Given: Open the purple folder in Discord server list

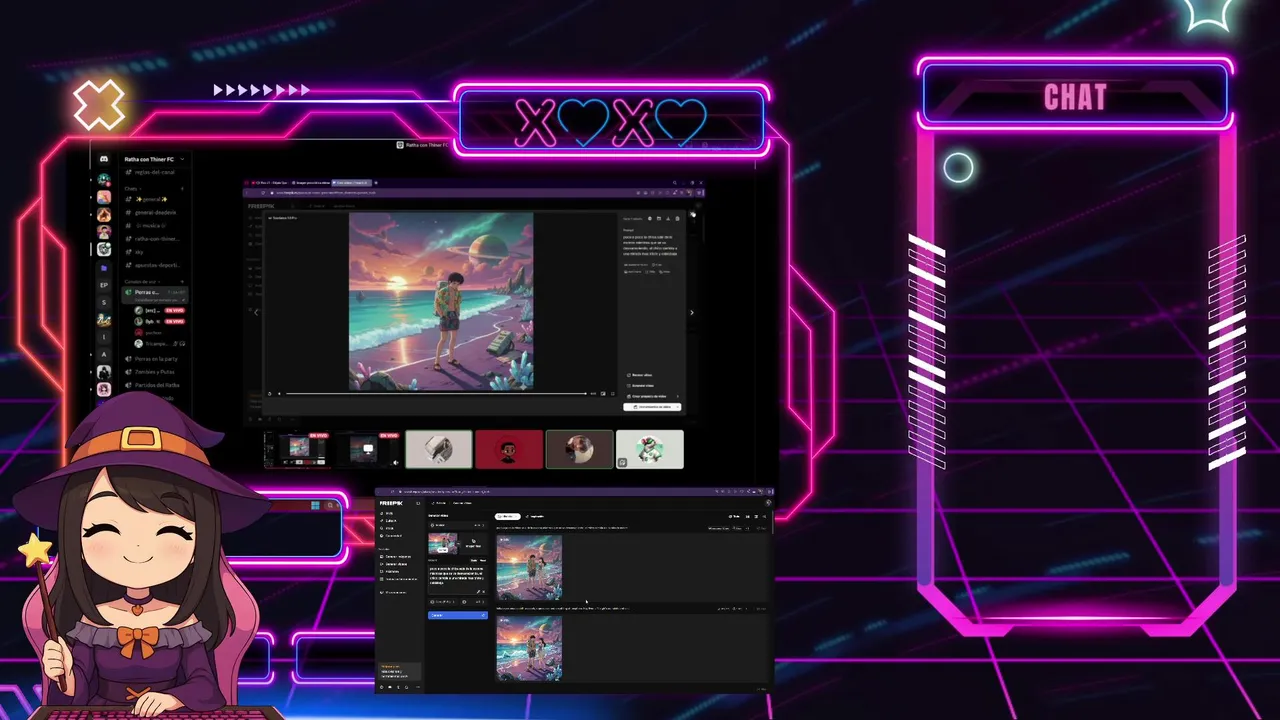Looking at the screenshot, I should tap(104, 268).
